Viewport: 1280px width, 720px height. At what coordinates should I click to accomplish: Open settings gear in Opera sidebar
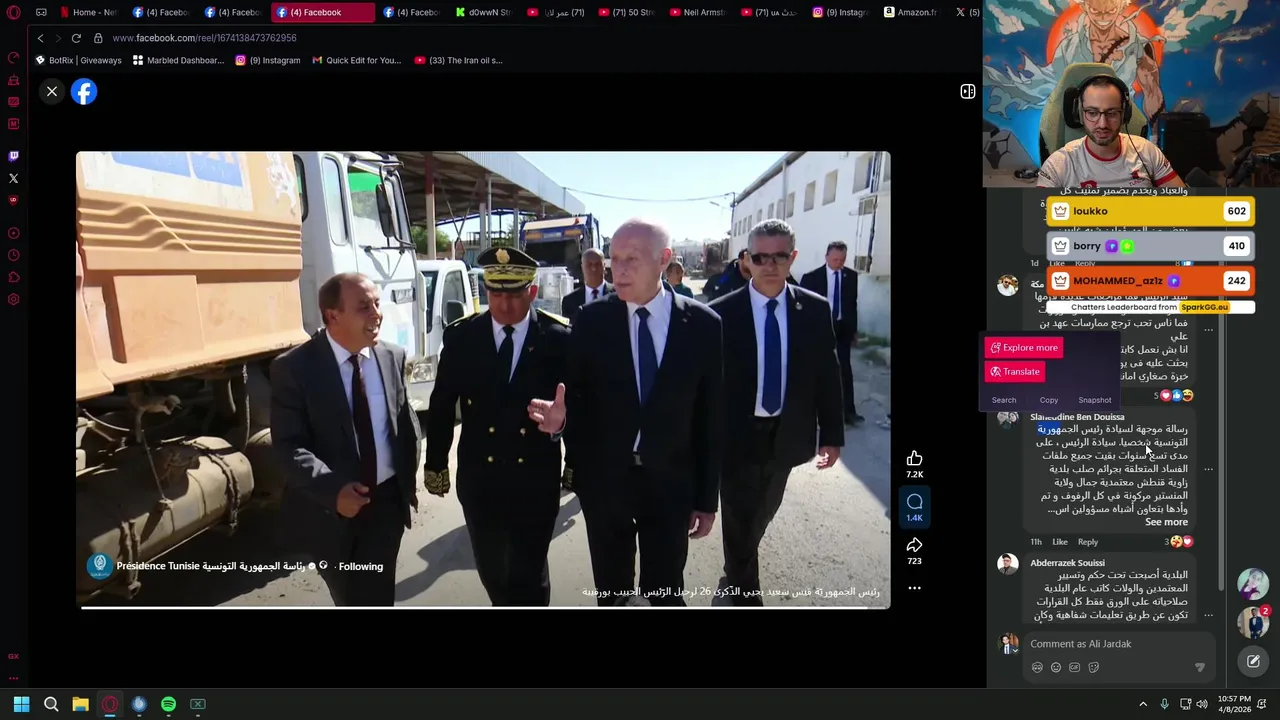tap(13, 299)
